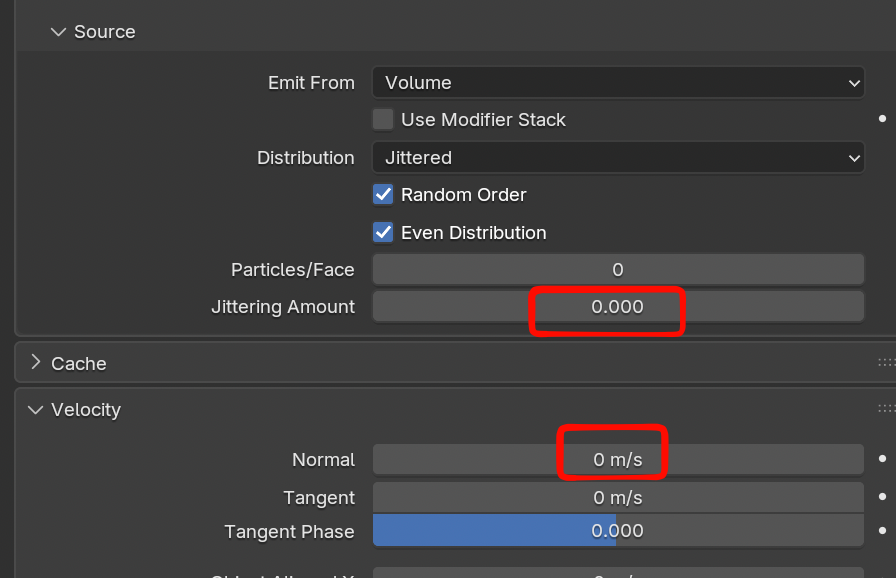This screenshot has height=578, width=896.
Task: Click the Normal velocity value field
Action: pos(618,460)
